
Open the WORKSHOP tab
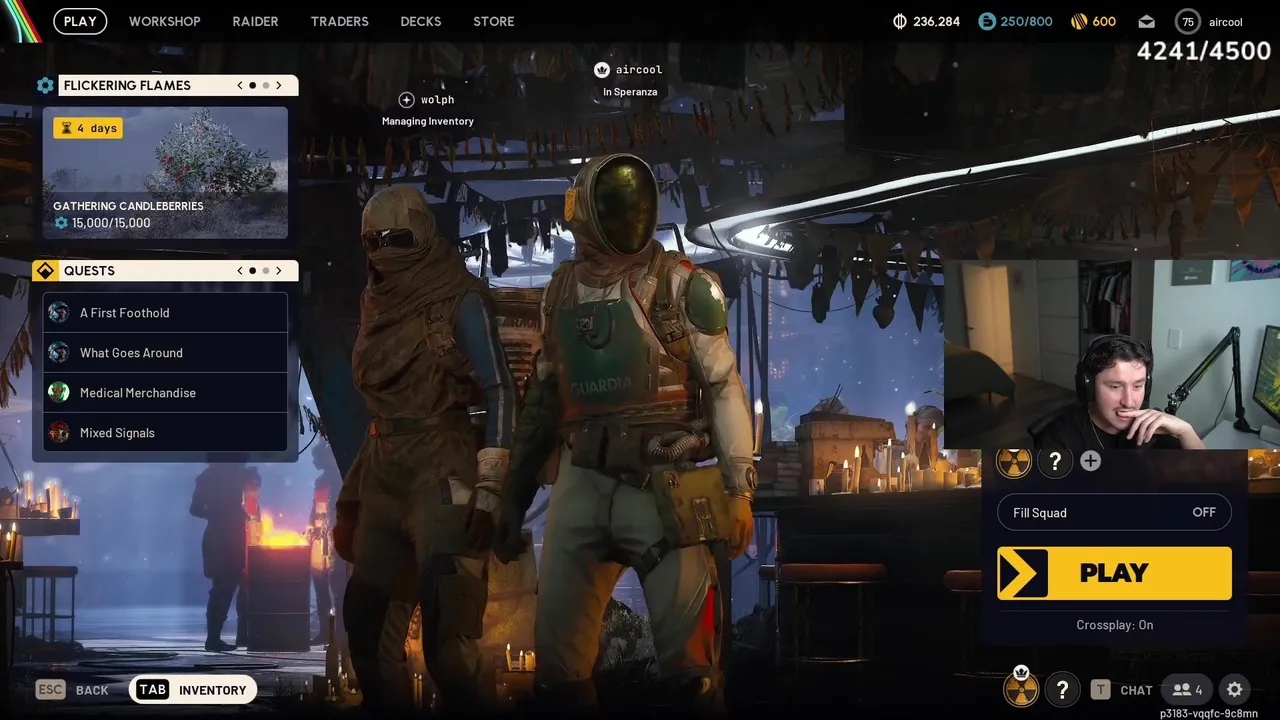pos(164,21)
